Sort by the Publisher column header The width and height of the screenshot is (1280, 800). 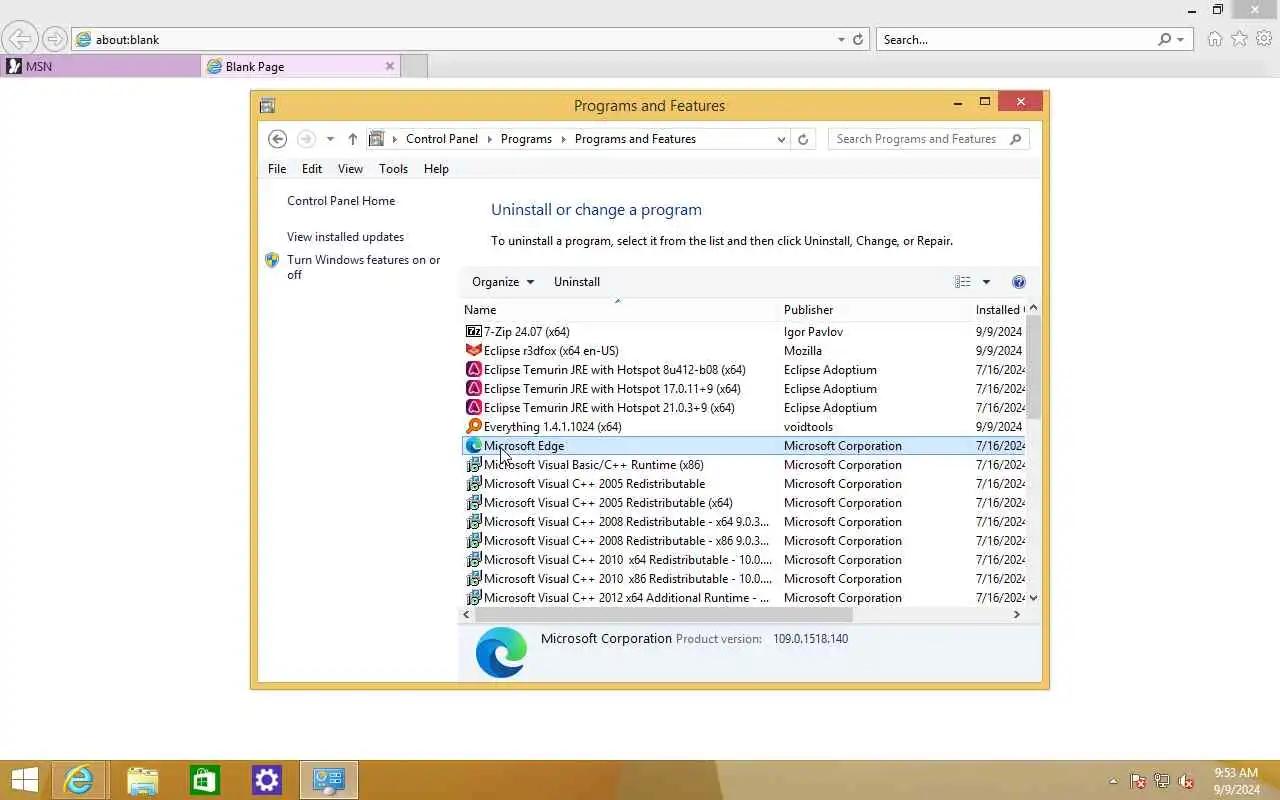tap(875, 310)
